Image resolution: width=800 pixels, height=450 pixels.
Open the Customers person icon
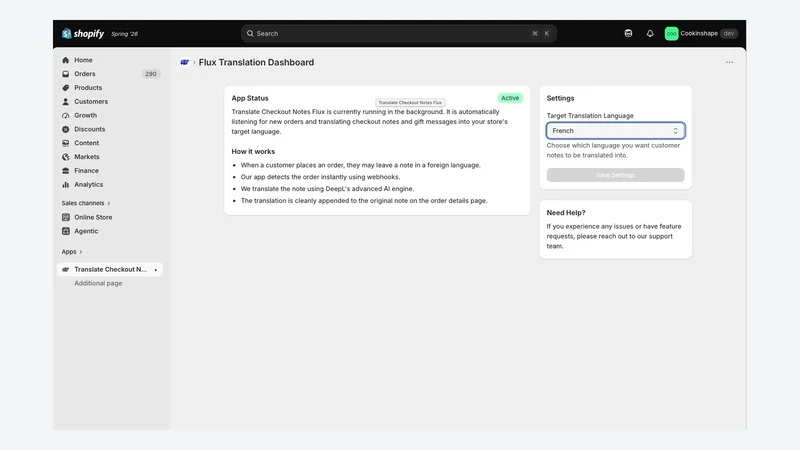coord(65,102)
